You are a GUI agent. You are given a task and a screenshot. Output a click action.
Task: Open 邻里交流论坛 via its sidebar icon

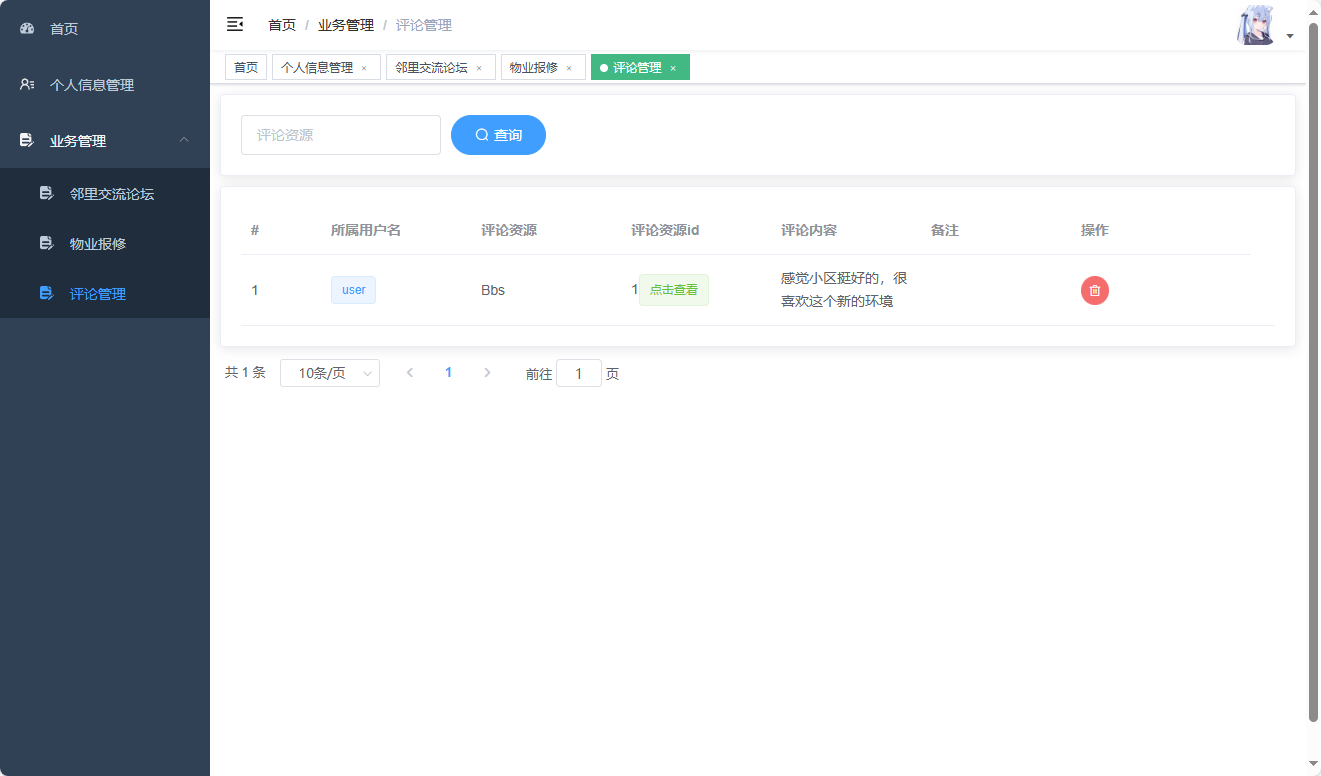point(46,193)
